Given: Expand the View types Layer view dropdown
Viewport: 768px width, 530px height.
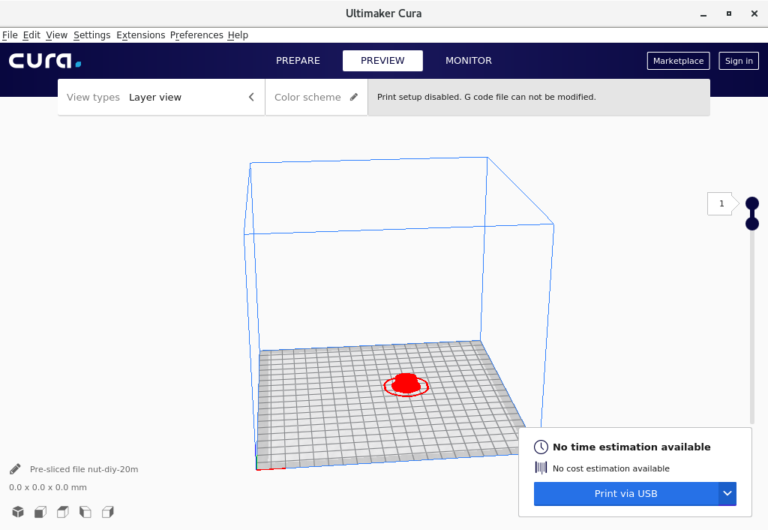Looking at the screenshot, I should 160,98.
